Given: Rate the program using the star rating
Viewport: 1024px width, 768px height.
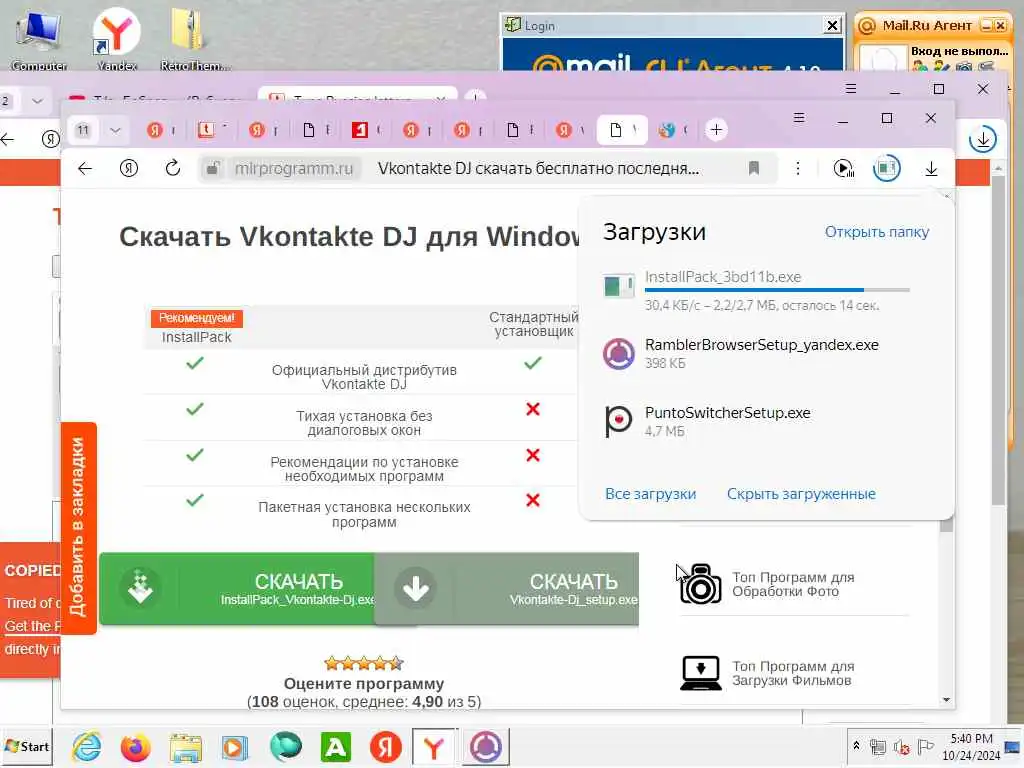Looking at the screenshot, I should coord(364,664).
